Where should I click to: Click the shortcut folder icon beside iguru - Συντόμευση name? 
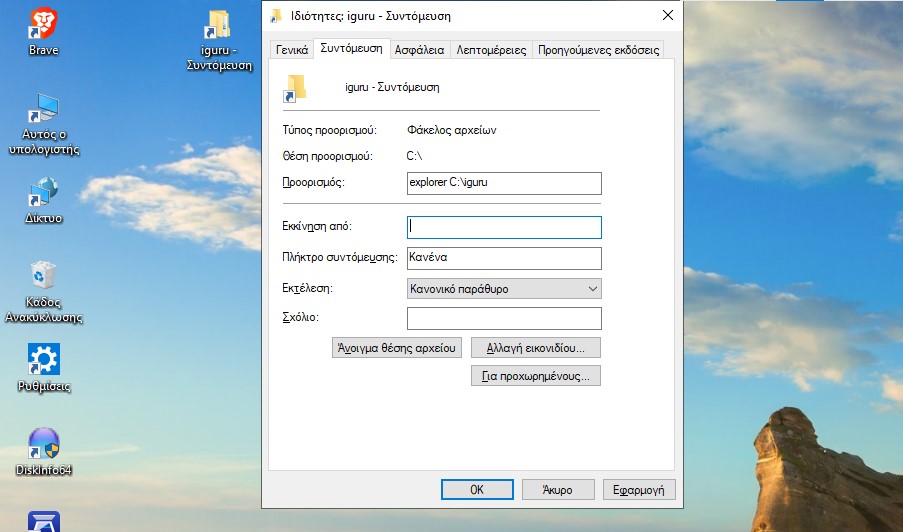pos(295,88)
